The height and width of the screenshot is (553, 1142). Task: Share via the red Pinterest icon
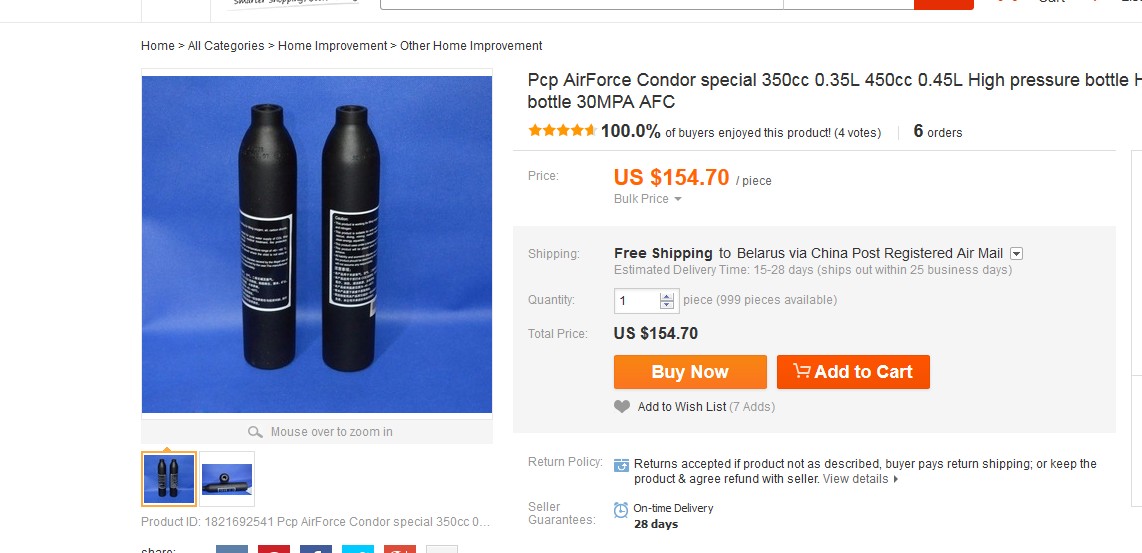274,549
